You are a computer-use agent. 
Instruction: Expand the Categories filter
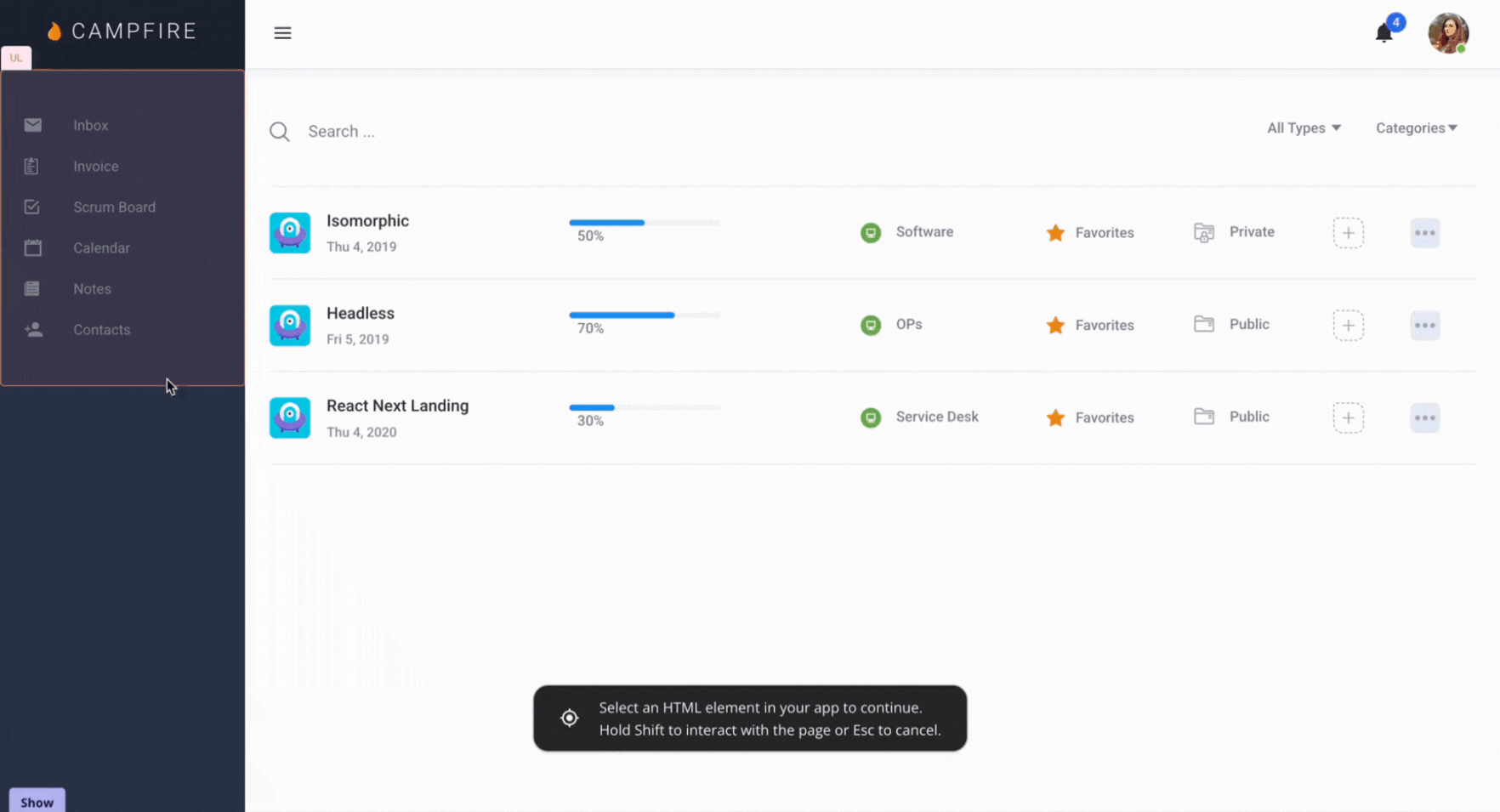pyautogui.click(x=1416, y=128)
